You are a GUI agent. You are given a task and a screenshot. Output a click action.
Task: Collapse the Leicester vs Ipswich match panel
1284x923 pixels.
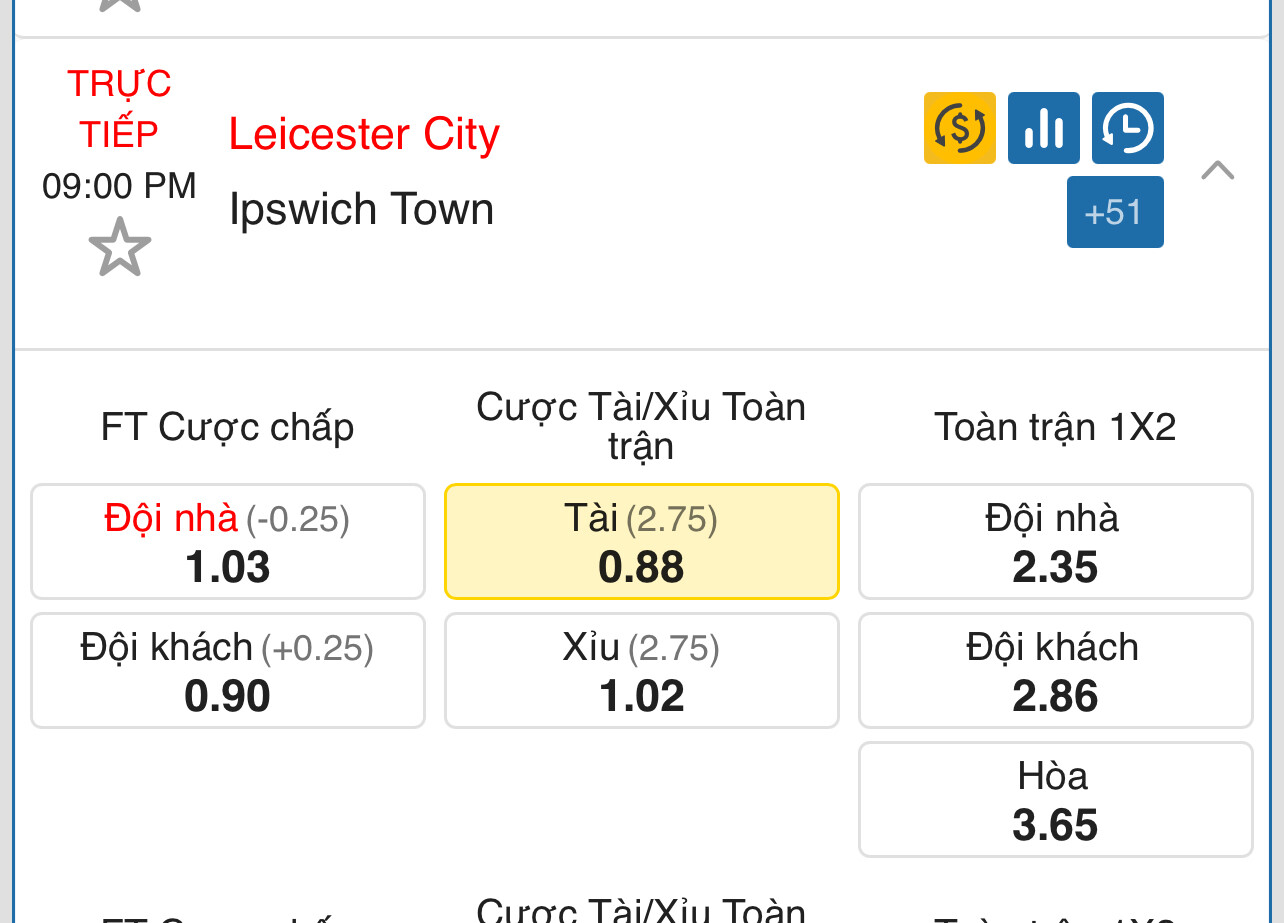pyautogui.click(x=1218, y=170)
